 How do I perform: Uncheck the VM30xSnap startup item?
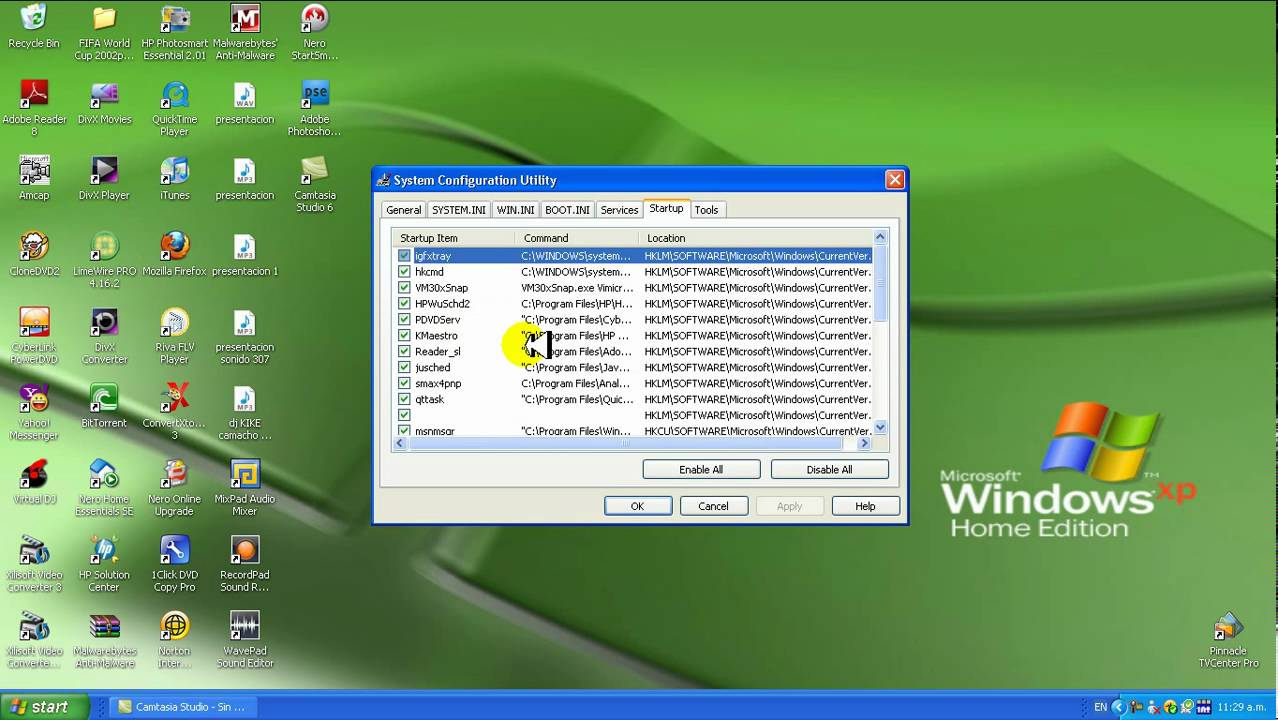pyautogui.click(x=404, y=288)
